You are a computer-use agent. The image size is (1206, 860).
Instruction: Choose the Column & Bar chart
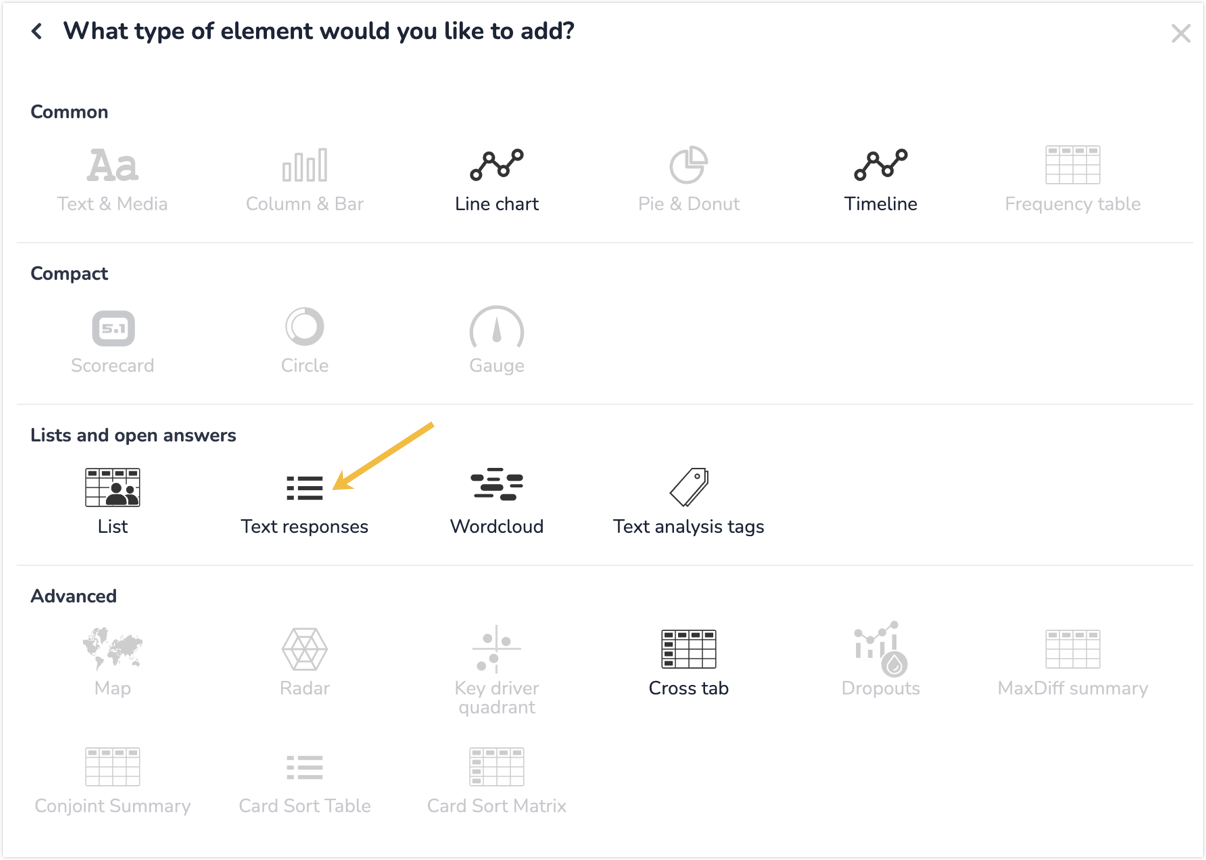pos(305,180)
